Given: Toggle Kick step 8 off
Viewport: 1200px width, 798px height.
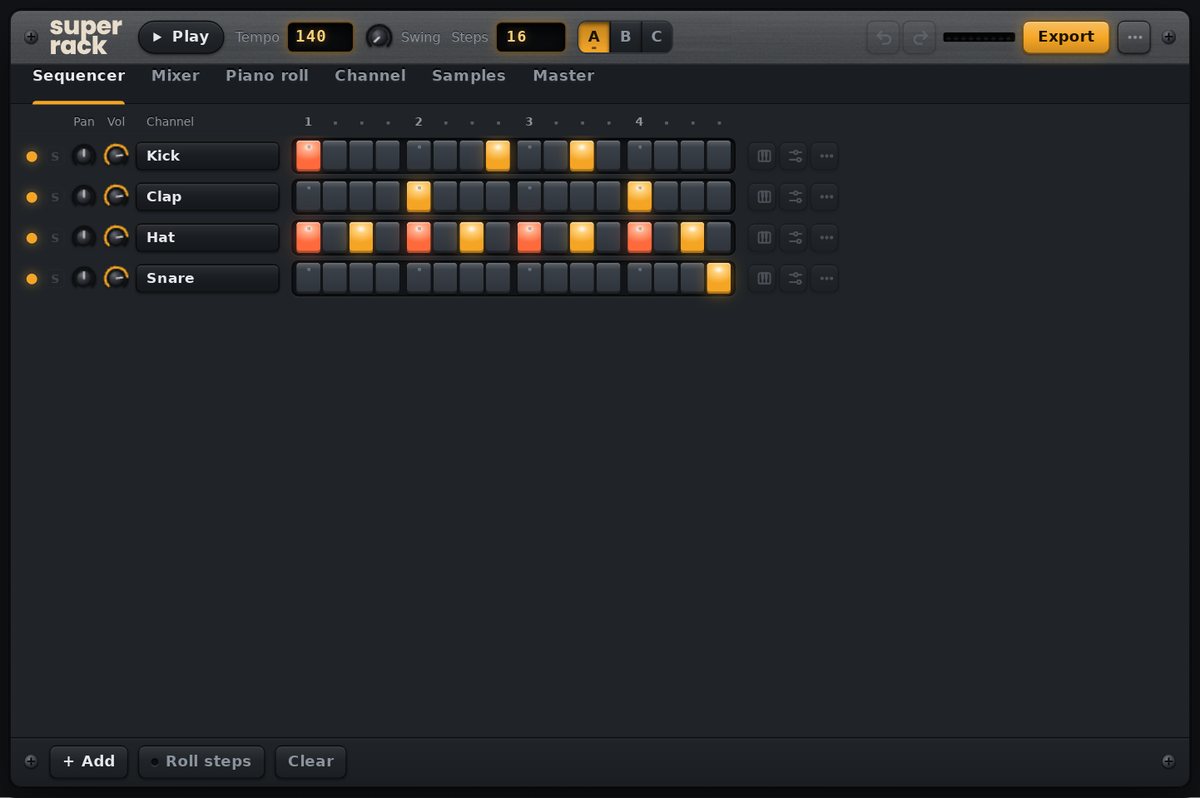Looking at the screenshot, I should pyautogui.click(x=498, y=156).
